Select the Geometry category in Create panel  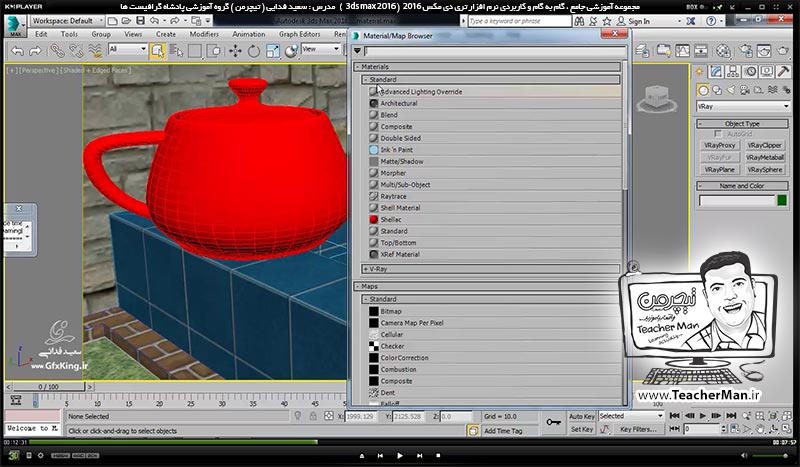point(704,90)
